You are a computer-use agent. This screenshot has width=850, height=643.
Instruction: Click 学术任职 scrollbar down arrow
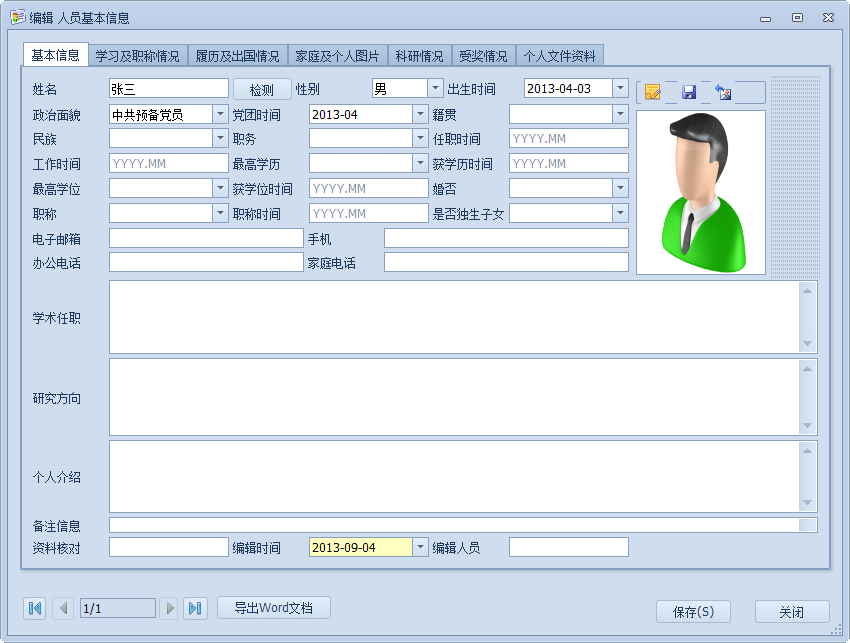pyautogui.click(x=807, y=343)
